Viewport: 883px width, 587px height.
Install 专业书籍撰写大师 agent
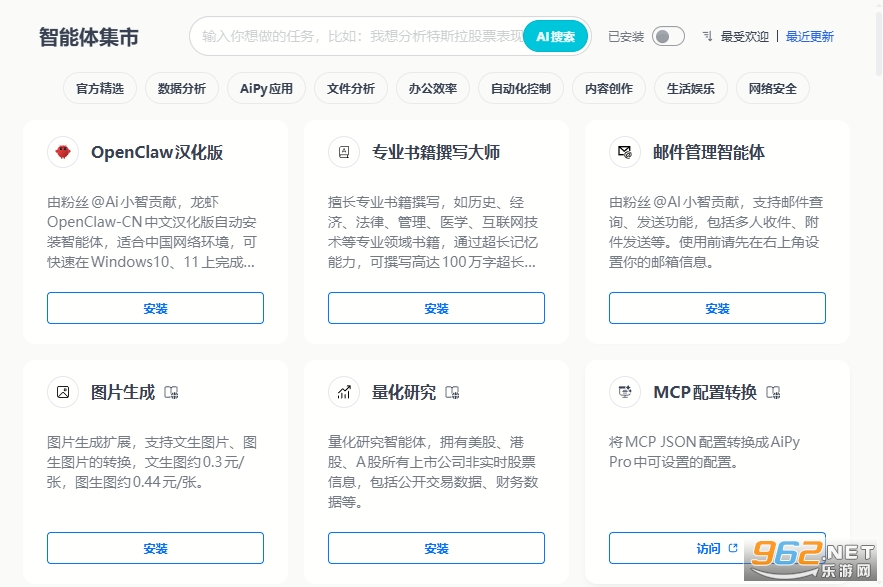tap(436, 308)
